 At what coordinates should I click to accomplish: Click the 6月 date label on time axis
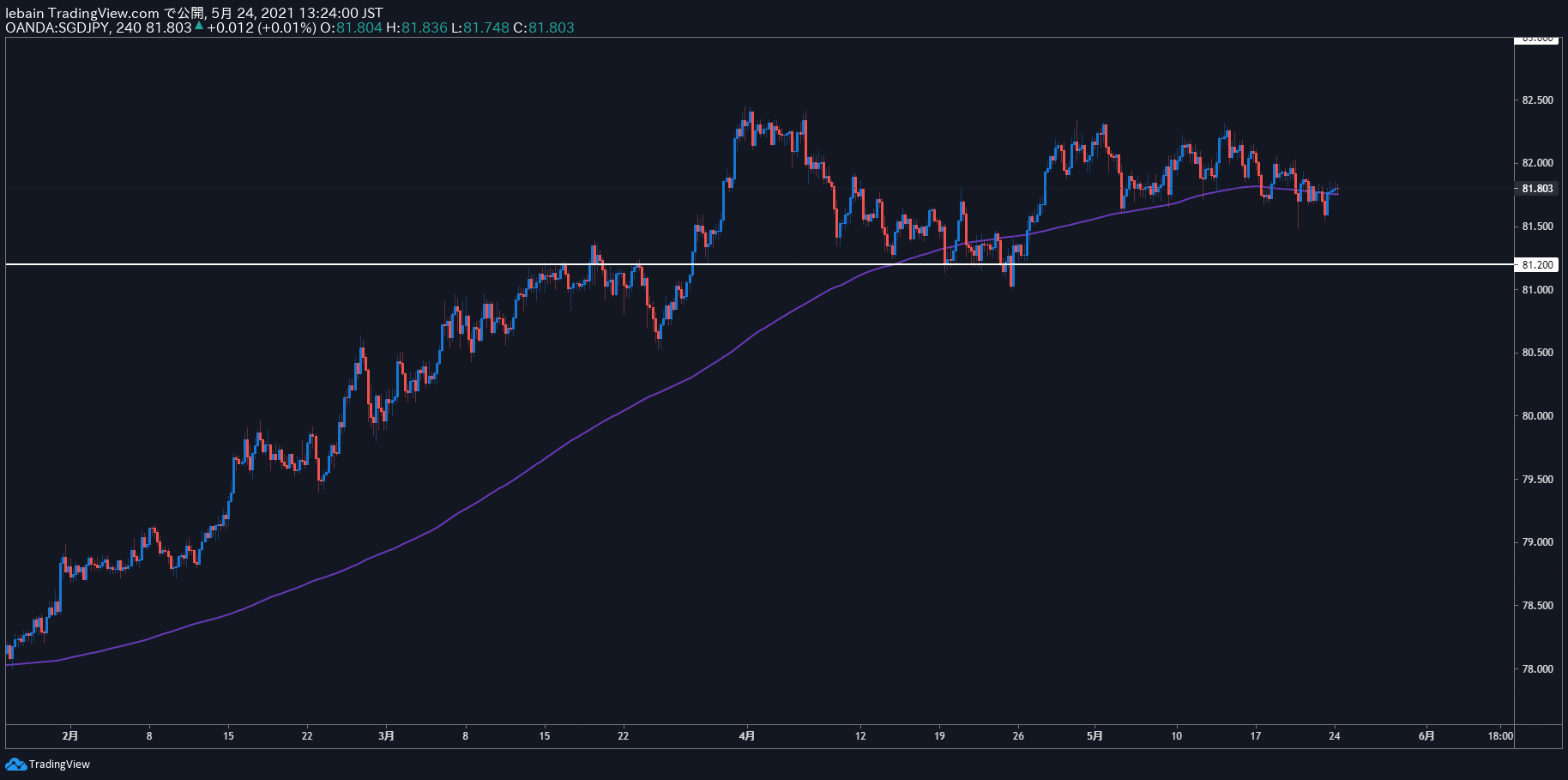[x=1426, y=735]
